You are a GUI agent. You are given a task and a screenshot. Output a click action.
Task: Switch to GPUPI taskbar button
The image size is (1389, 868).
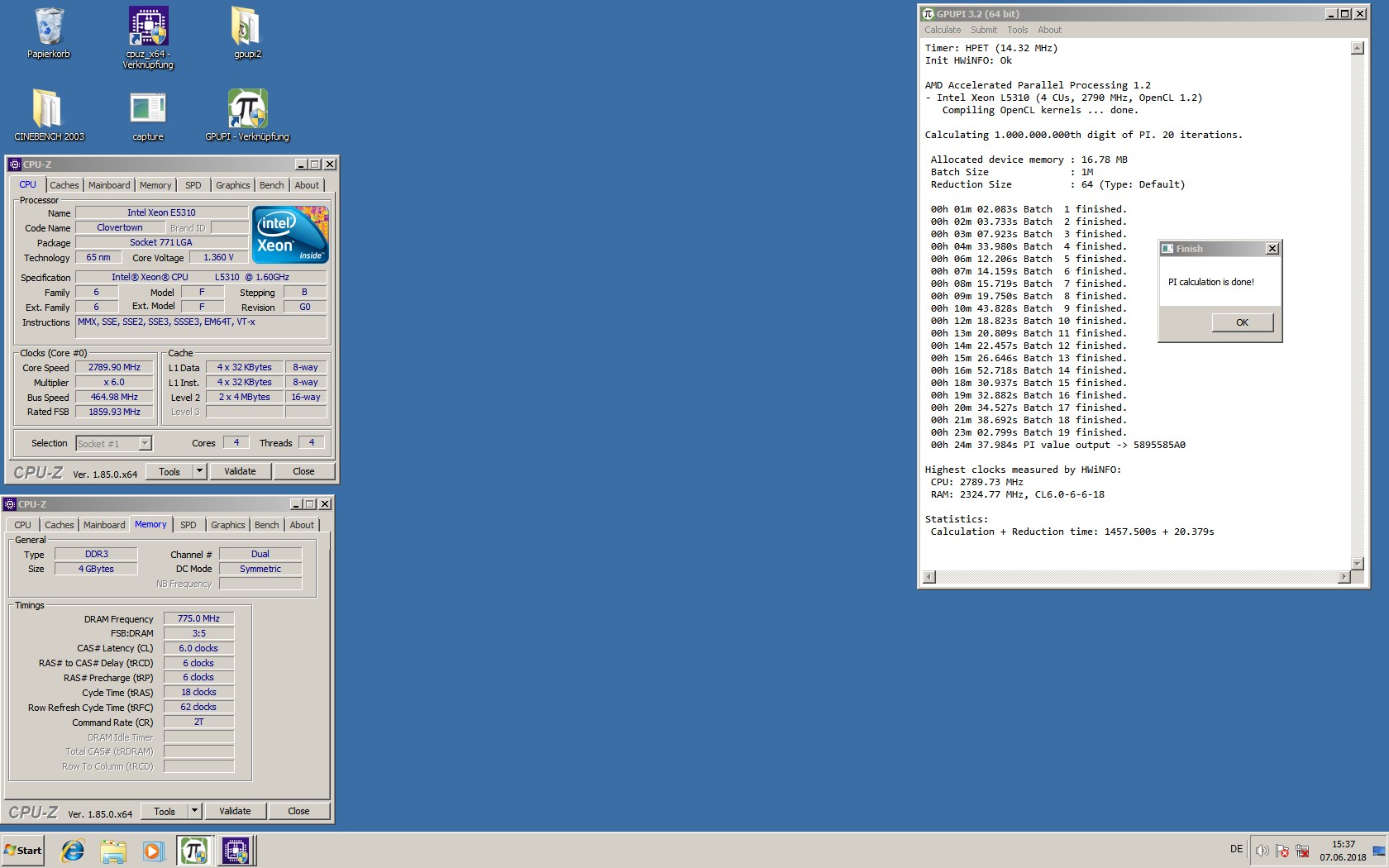pyautogui.click(x=193, y=851)
